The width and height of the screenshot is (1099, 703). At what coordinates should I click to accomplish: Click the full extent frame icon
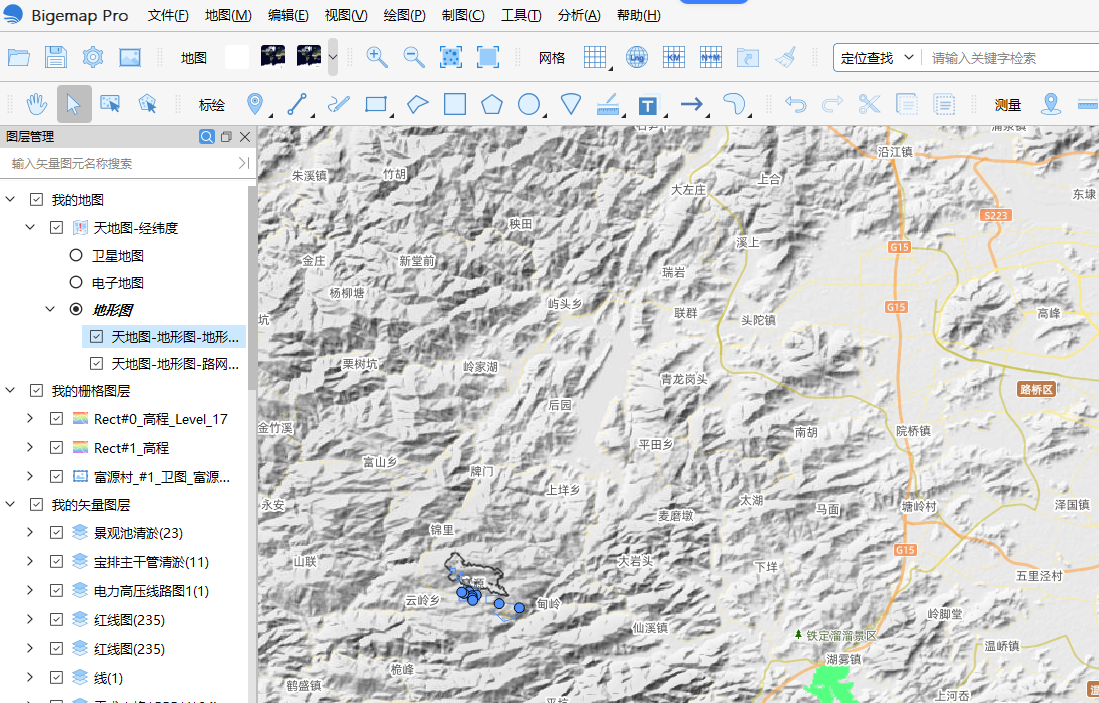[488, 57]
